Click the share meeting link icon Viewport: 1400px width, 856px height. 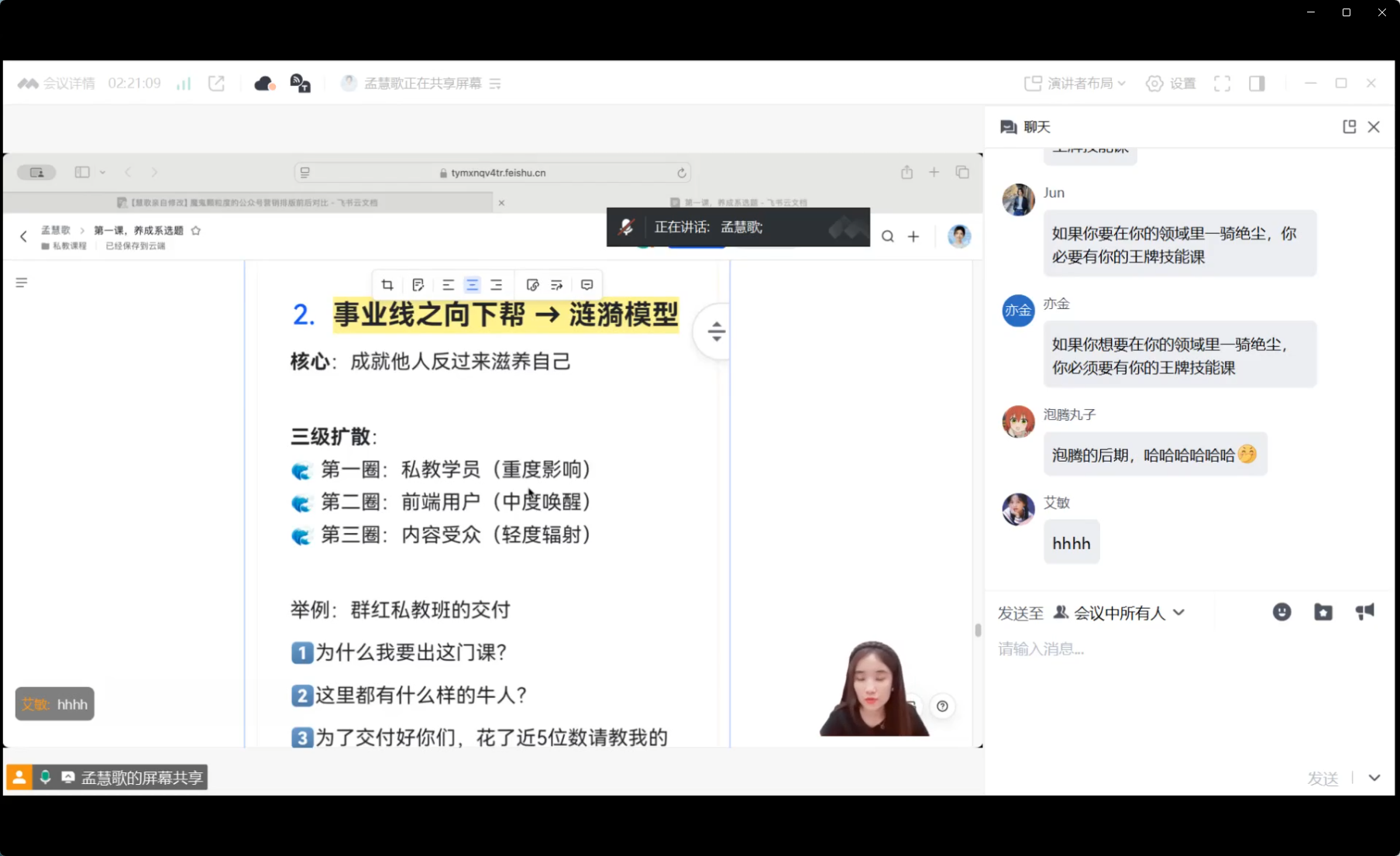click(x=216, y=84)
